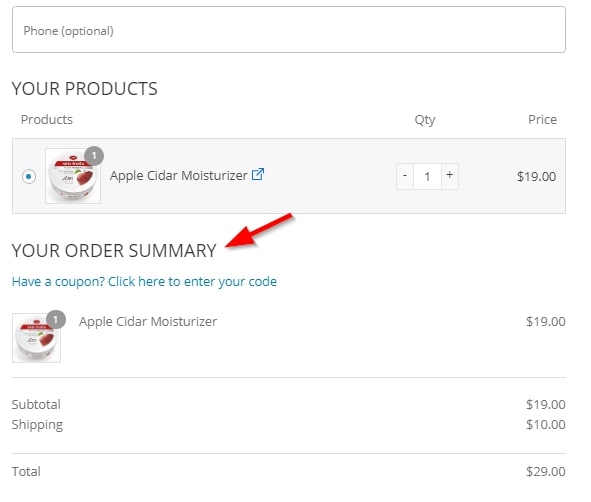Increase quantity with the plus button
Image resolution: width=591 pixels, height=502 pixels.
(450, 176)
